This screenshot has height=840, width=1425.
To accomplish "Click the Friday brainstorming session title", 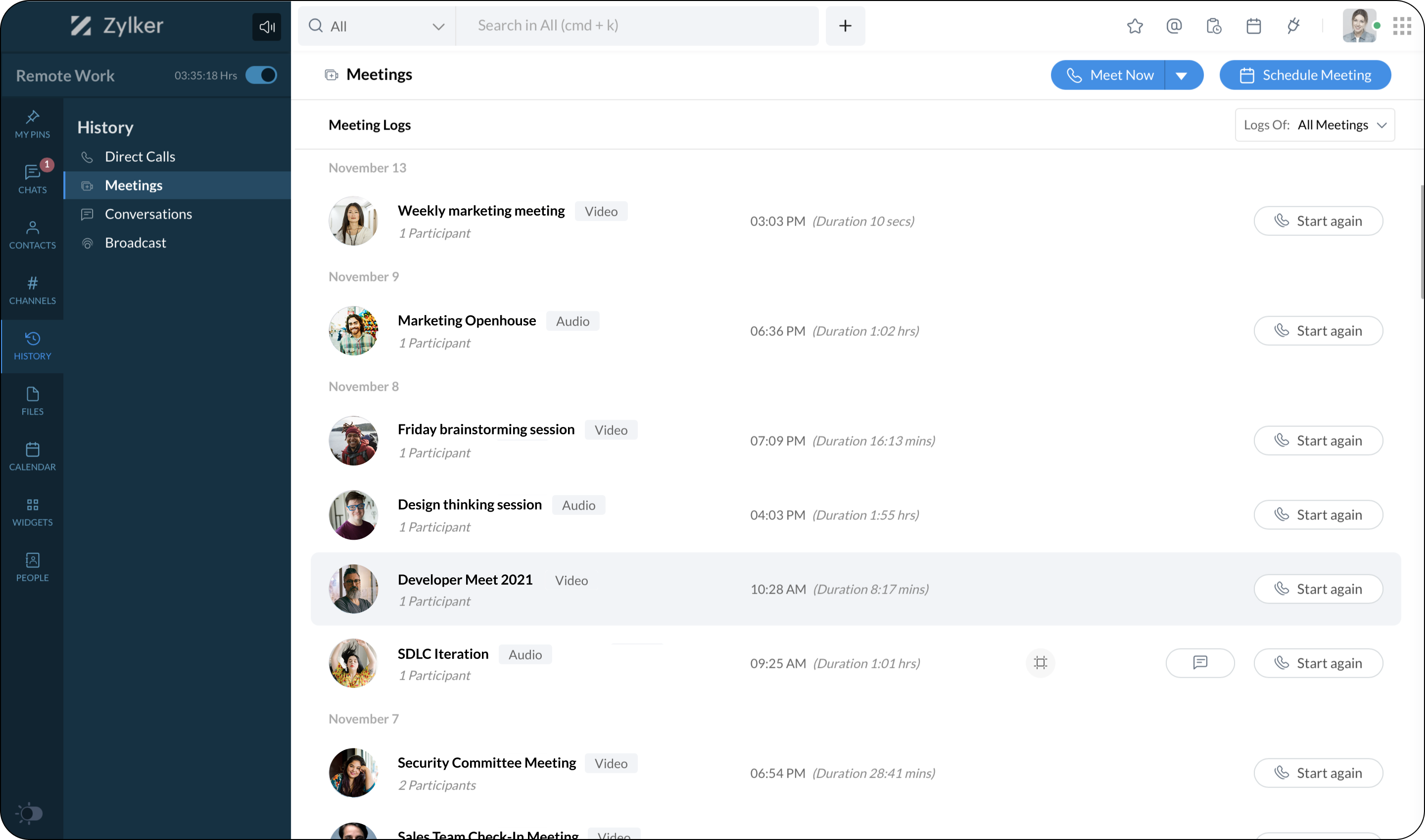I will coord(486,429).
